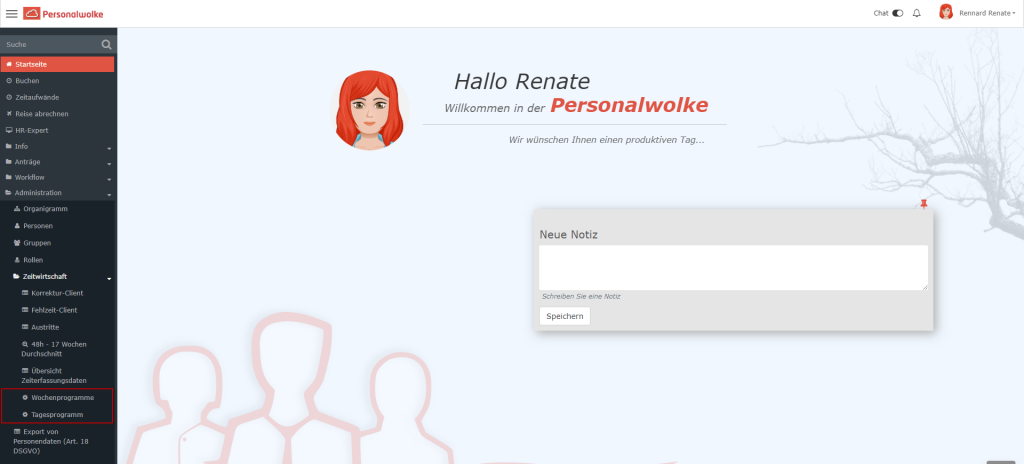Expand the Info folder arrow
Screen dimensions: 1024x464
click(x=109, y=148)
